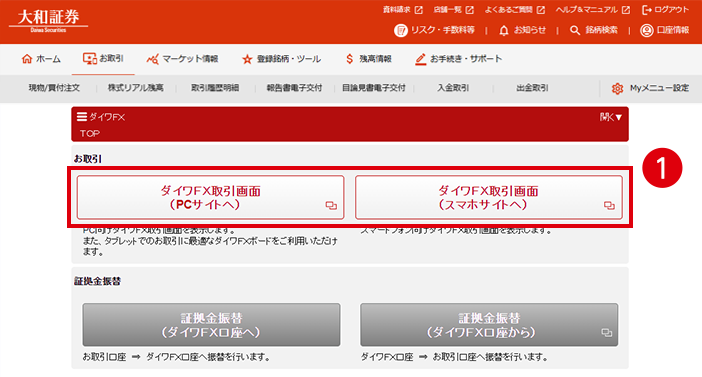The height and width of the screenshot is (377, 702).
Task: Click the new-window icon on PCサイトへ button
Action: [x=331, y=206]
